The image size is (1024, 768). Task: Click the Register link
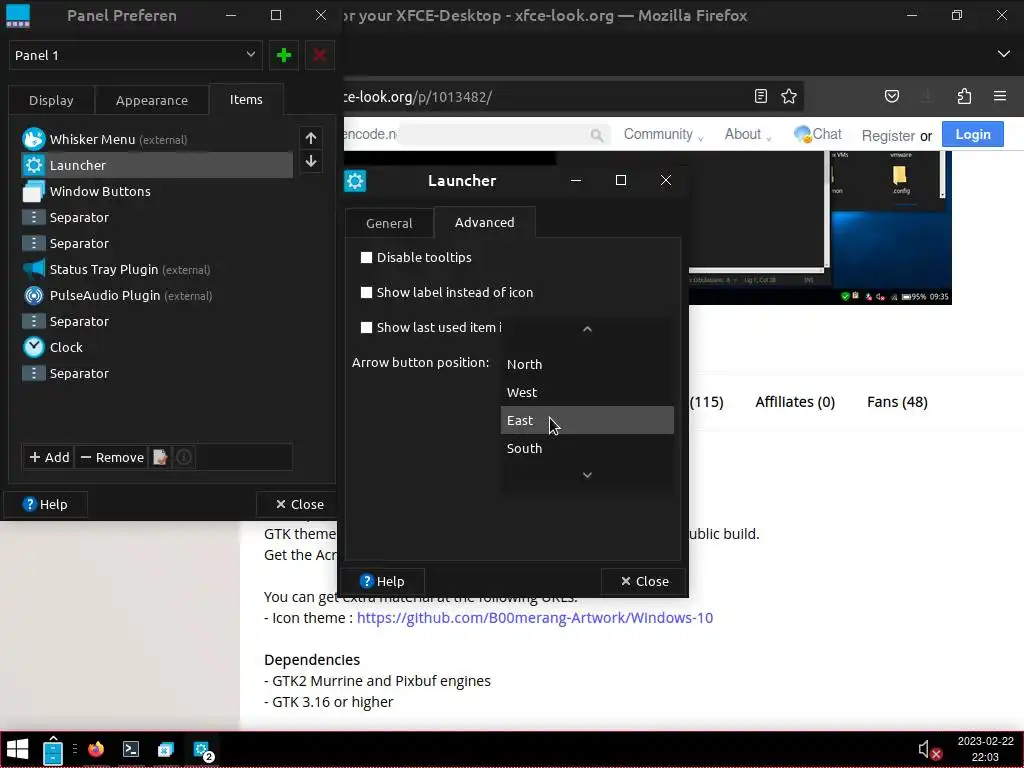click(x=888, y=136)
